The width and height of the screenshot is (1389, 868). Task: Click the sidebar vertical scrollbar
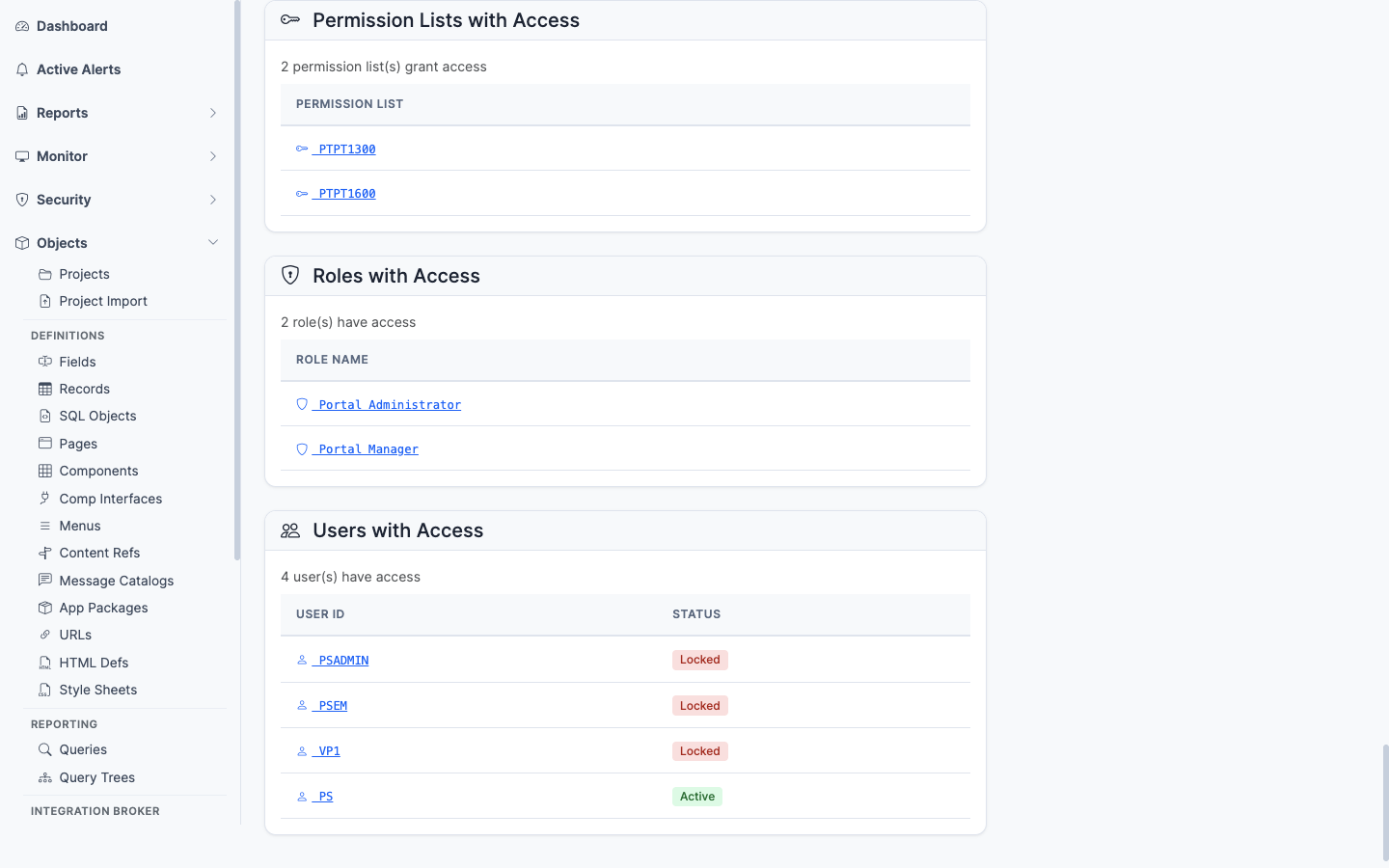pyautogui.click(x=237, y=280)
